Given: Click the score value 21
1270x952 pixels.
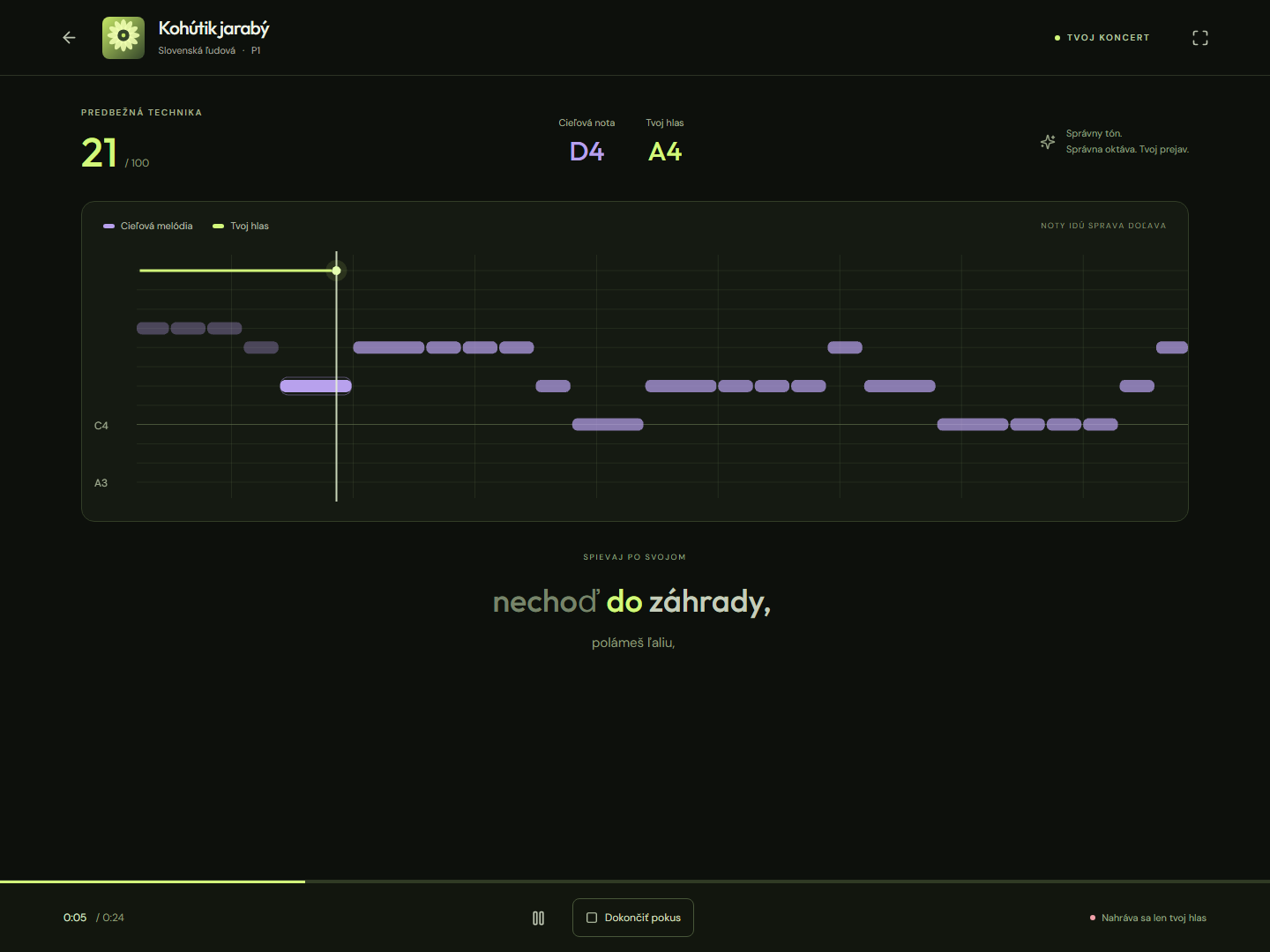Looking at the screenshot, I should click(100, 152).
